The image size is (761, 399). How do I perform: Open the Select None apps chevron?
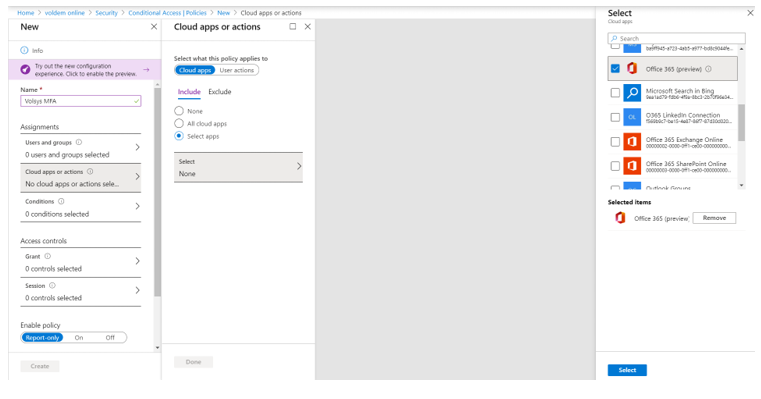[x=298, y=166]
